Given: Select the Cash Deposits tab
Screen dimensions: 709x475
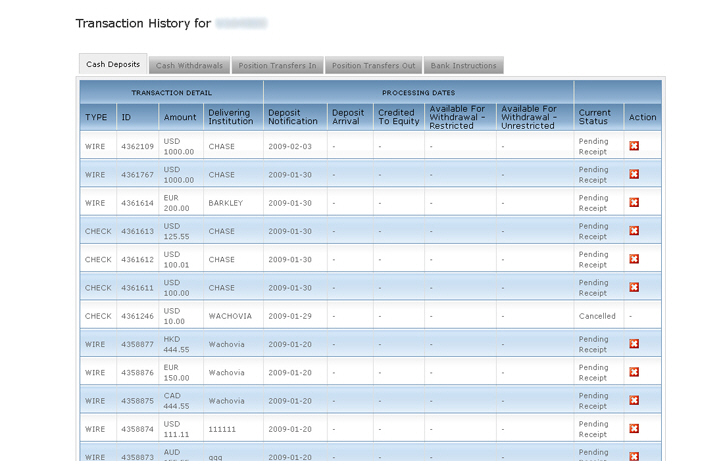Looking at the screenshot, I should click(113, 65).
